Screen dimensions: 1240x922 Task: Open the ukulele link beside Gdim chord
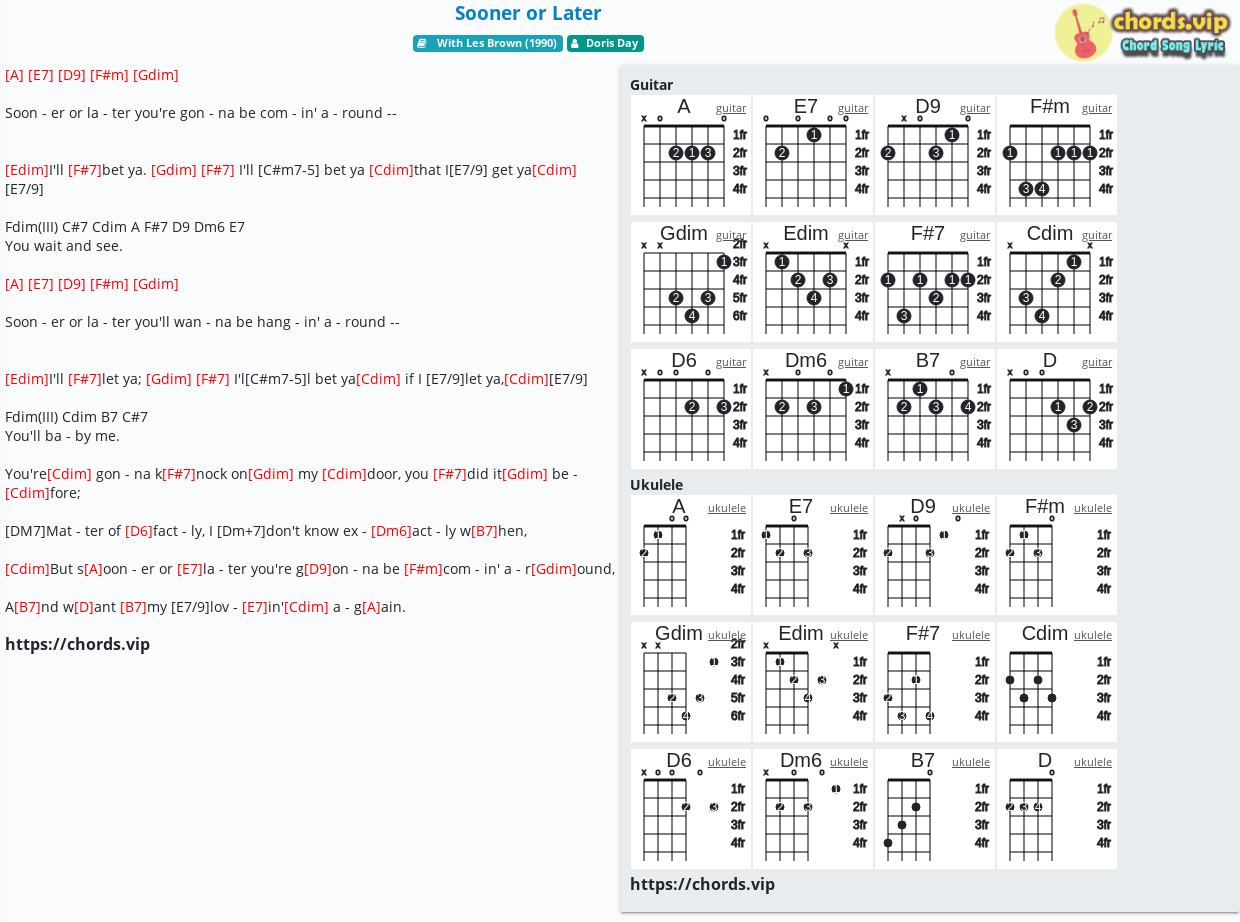727,635
